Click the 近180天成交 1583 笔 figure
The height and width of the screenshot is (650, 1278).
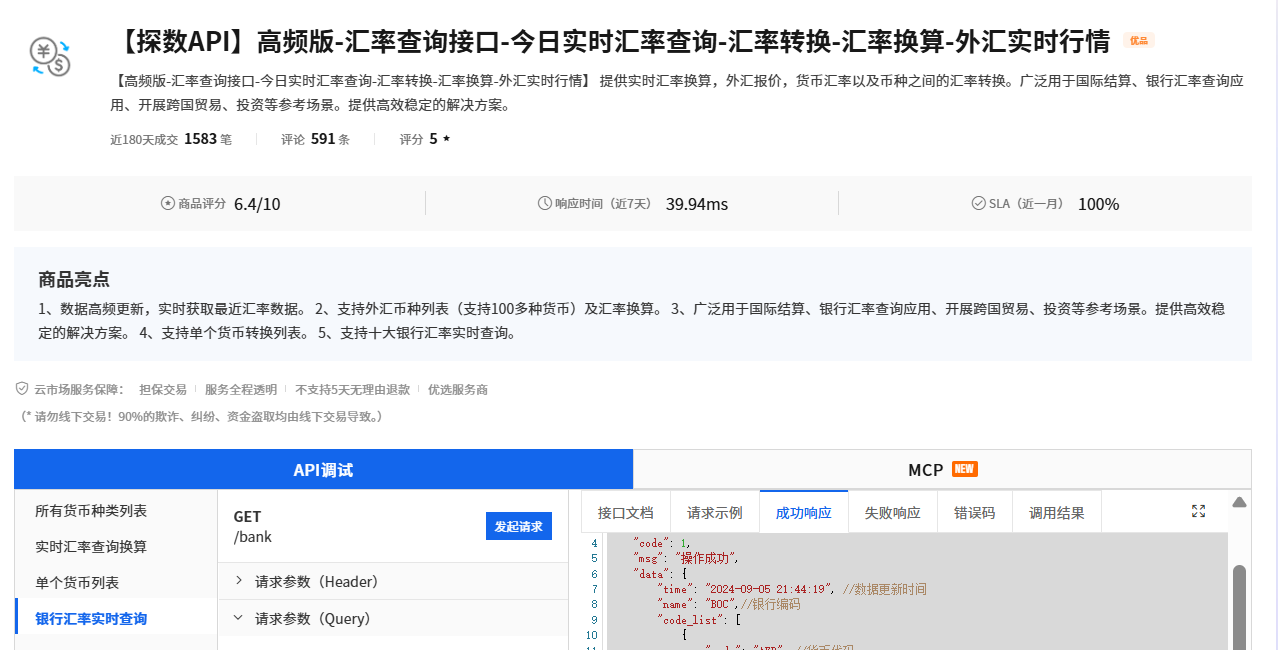[171, 139]
